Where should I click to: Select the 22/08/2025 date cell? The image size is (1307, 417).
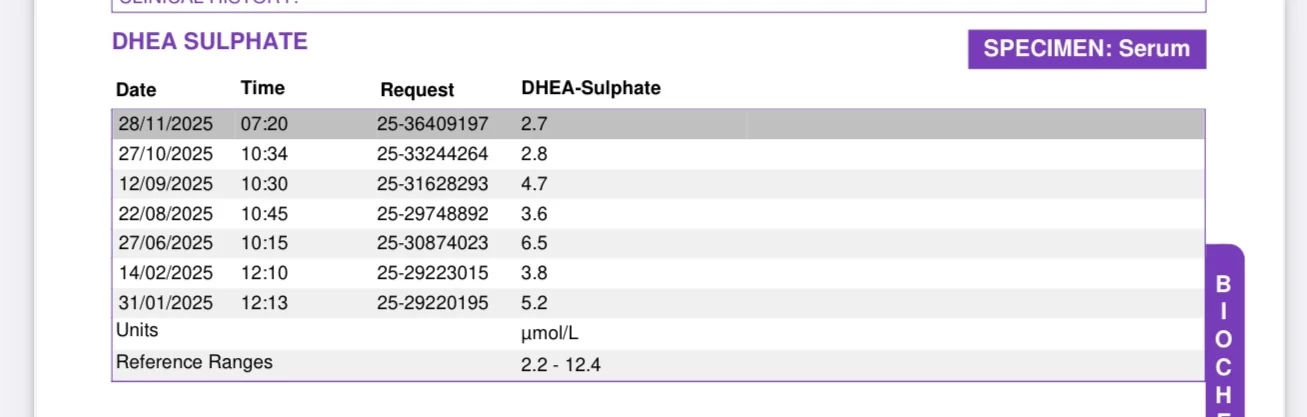pyautogui.click(x=166, y=214)
